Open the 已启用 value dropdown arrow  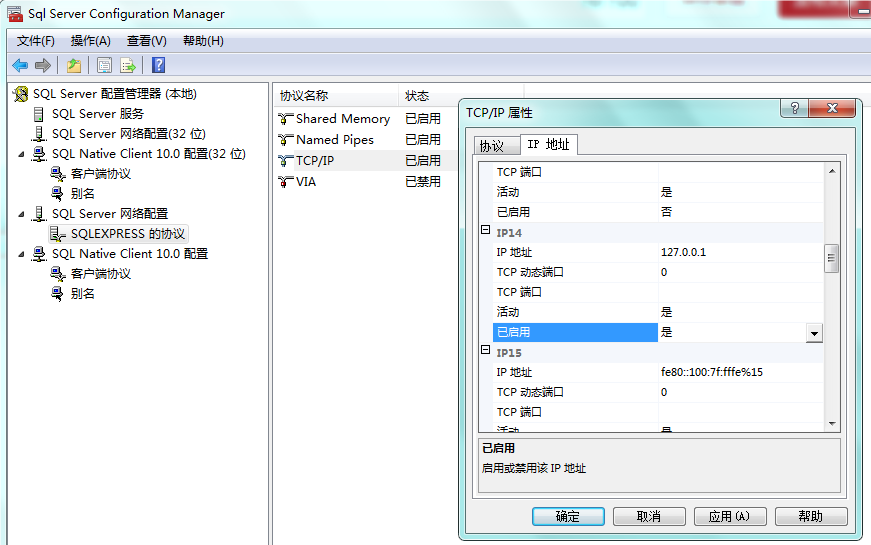click(814, 333)
